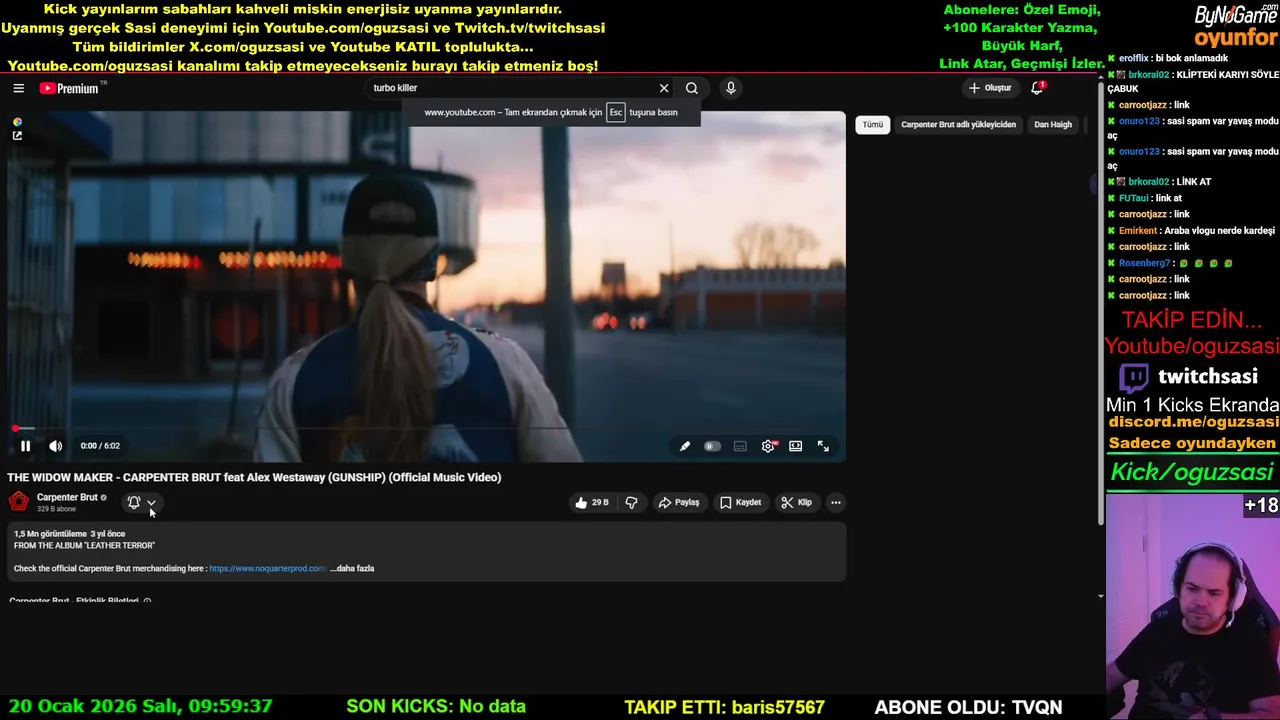This screenshot has width=1280, height=720.
Task: Click the chat username erolflix
Action: [1133, 59]
